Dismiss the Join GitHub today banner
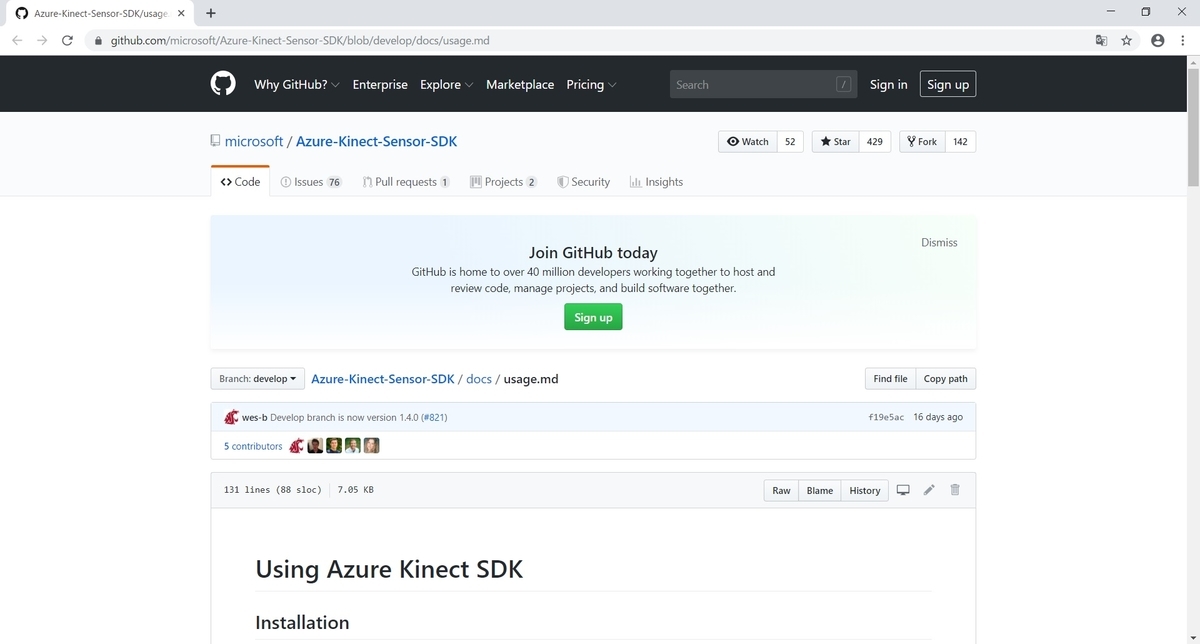The image size is (1200, 644). [939, 243]
